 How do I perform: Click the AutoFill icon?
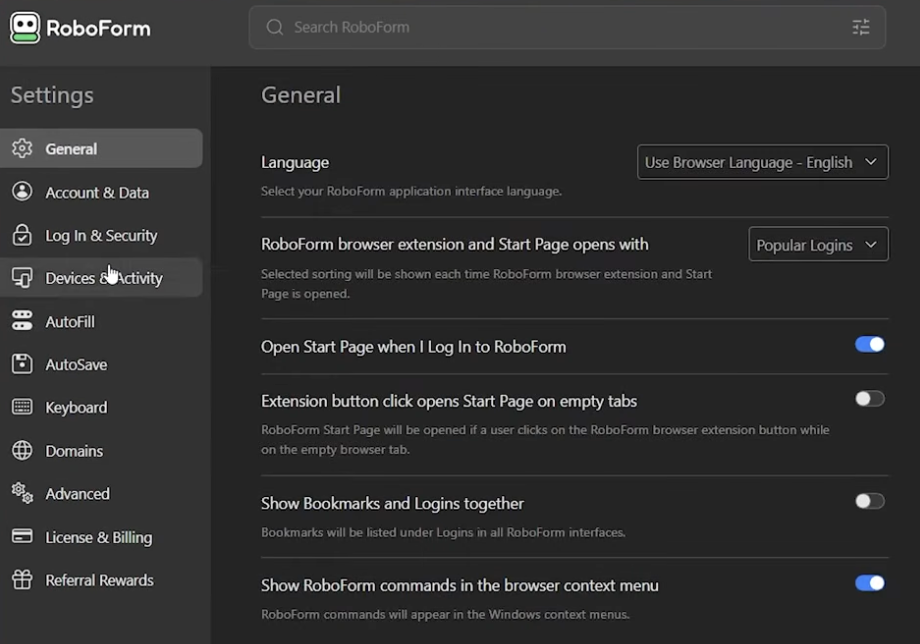click(22, 321)
